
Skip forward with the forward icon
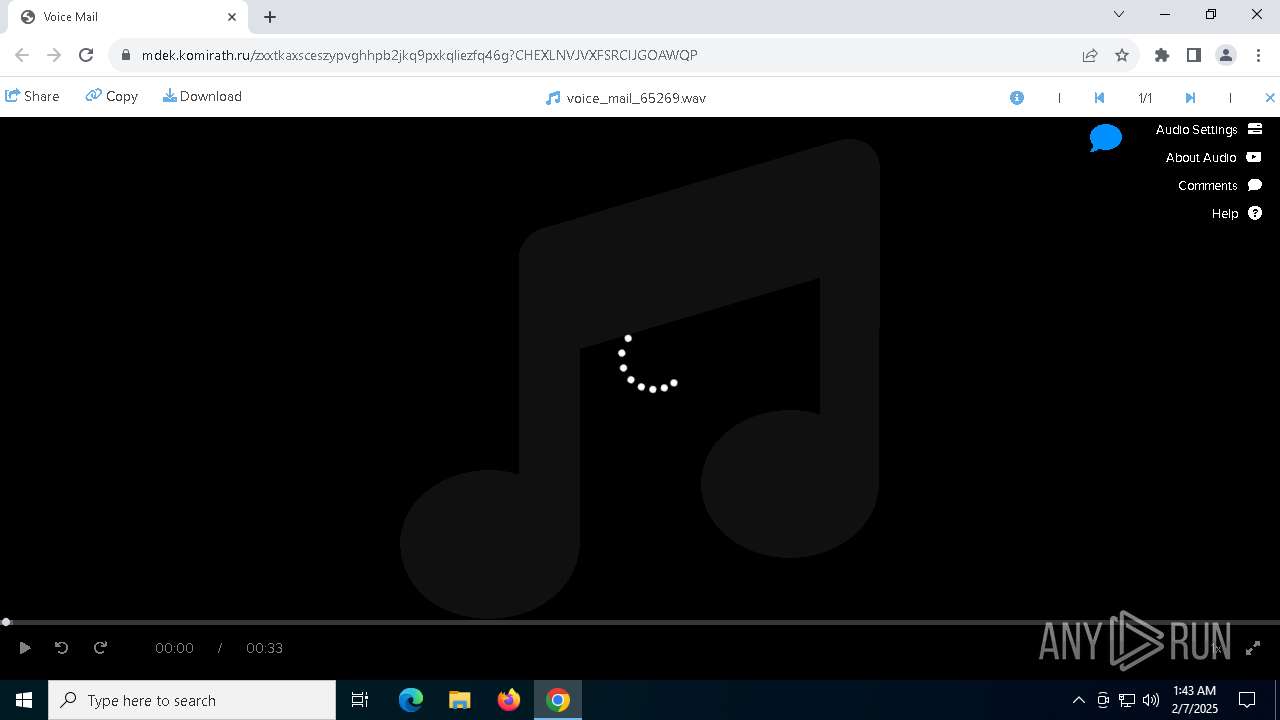coord(100,648)
